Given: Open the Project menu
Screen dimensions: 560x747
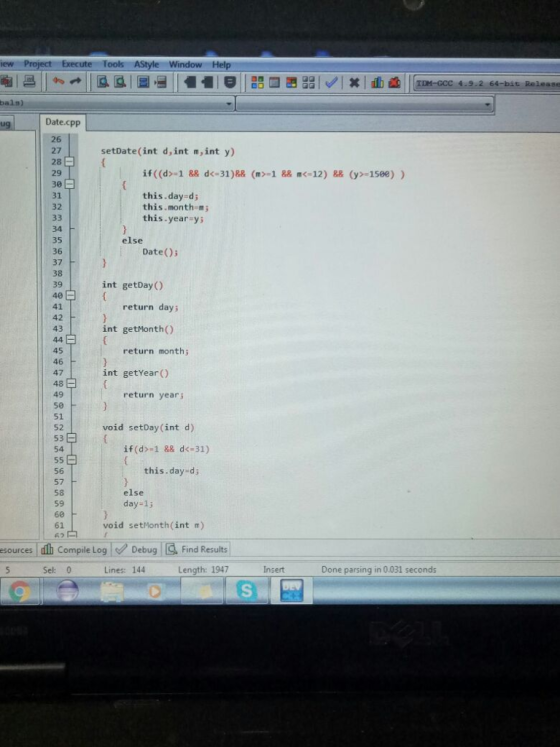Looking at the screenshot, I should click(x=38, y=64).
